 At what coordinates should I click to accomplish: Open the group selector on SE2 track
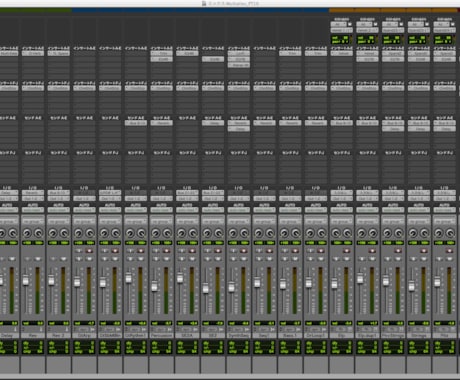click(x=213, y=221)
